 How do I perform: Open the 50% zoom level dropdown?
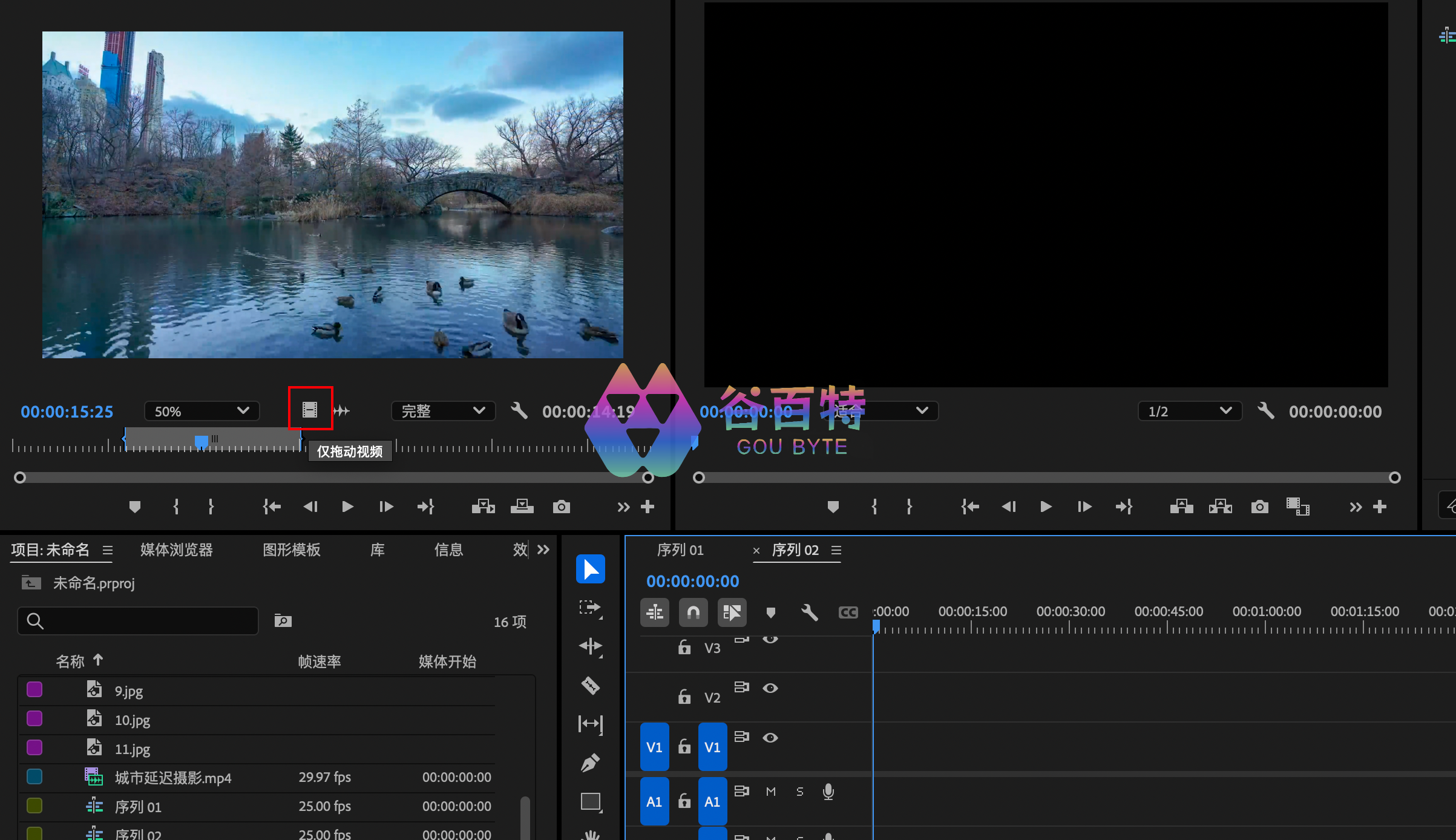coord(202,411)
